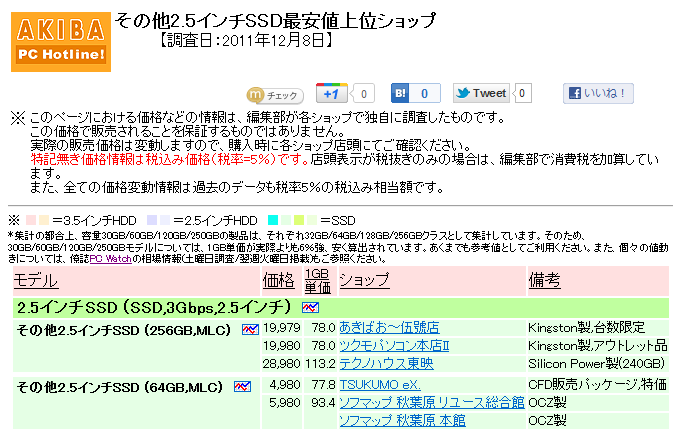Open price chart icon for 2.5インチSSD header

[310, 307]
